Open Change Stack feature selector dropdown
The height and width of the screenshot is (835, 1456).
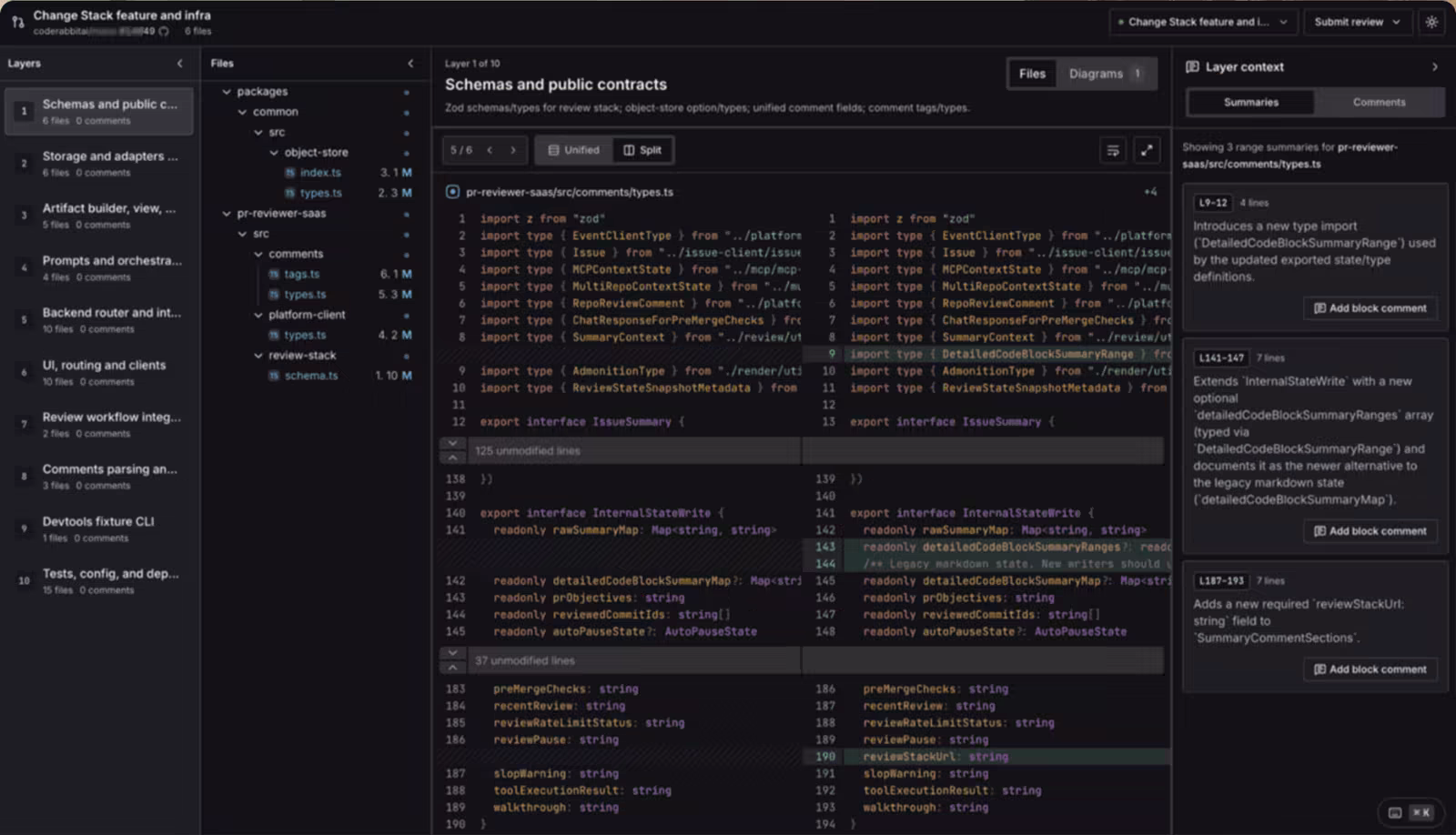click(x=1203, y=22)
